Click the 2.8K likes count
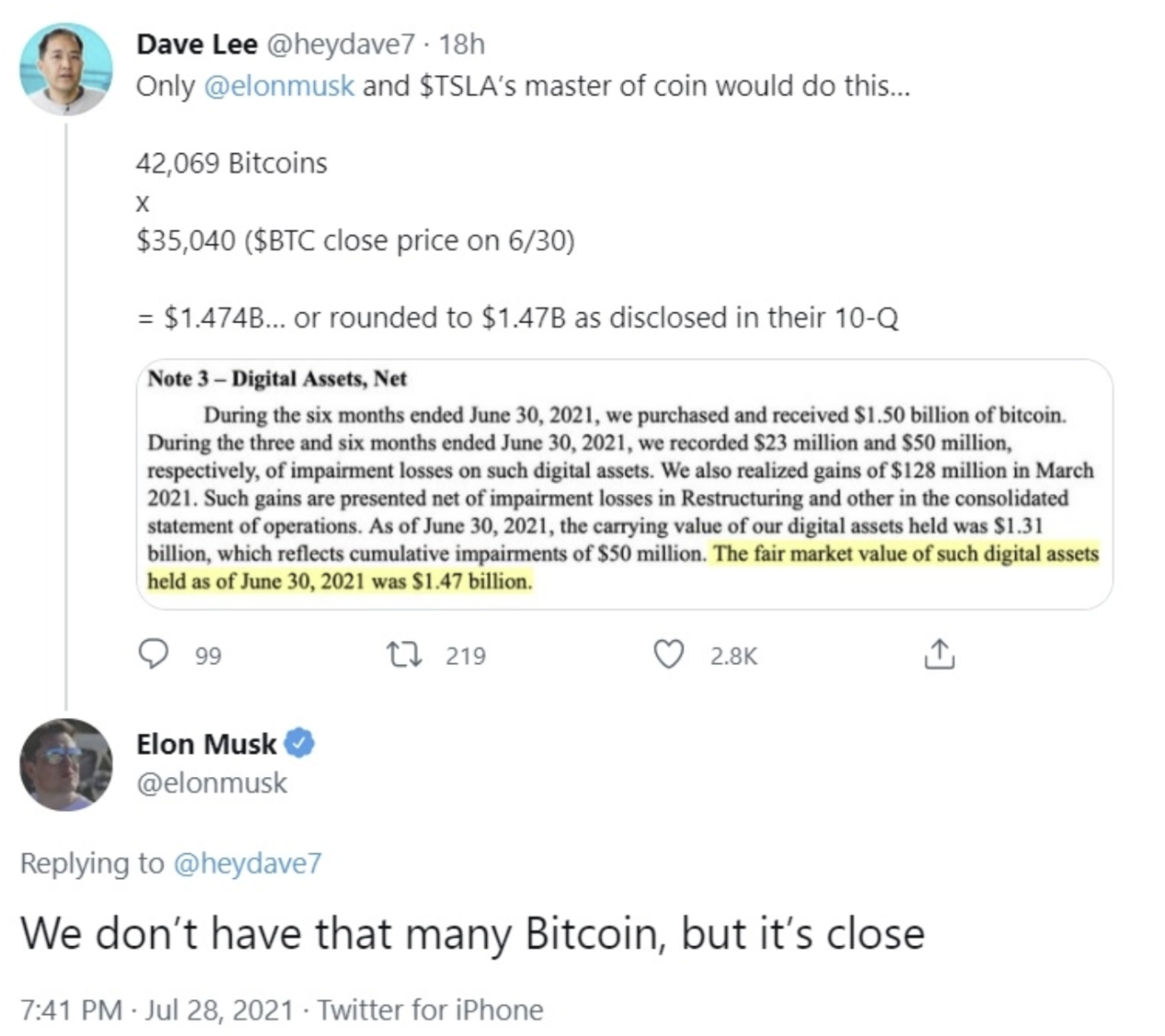Screen dimensions: 1165x1036 [733, 656]
